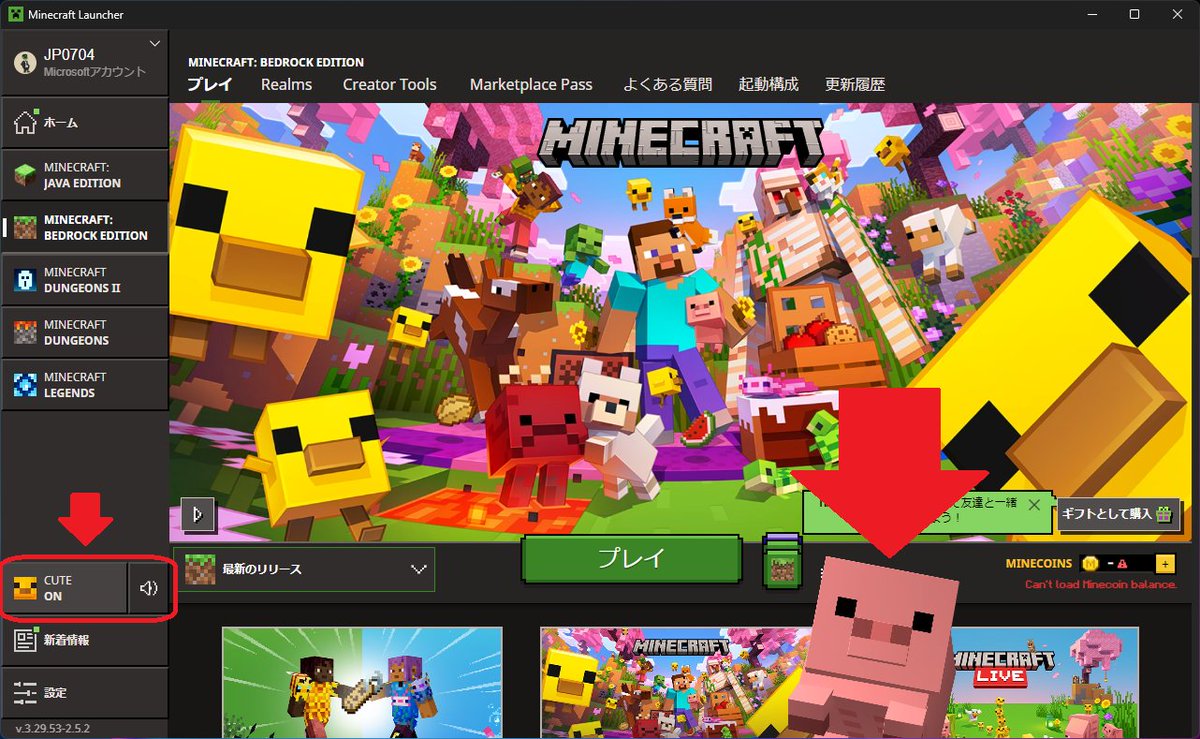The width and height of the screenshot is (1200, 739).
Task: Click the MINECOINS label
Action: [x=1038, y=564]
